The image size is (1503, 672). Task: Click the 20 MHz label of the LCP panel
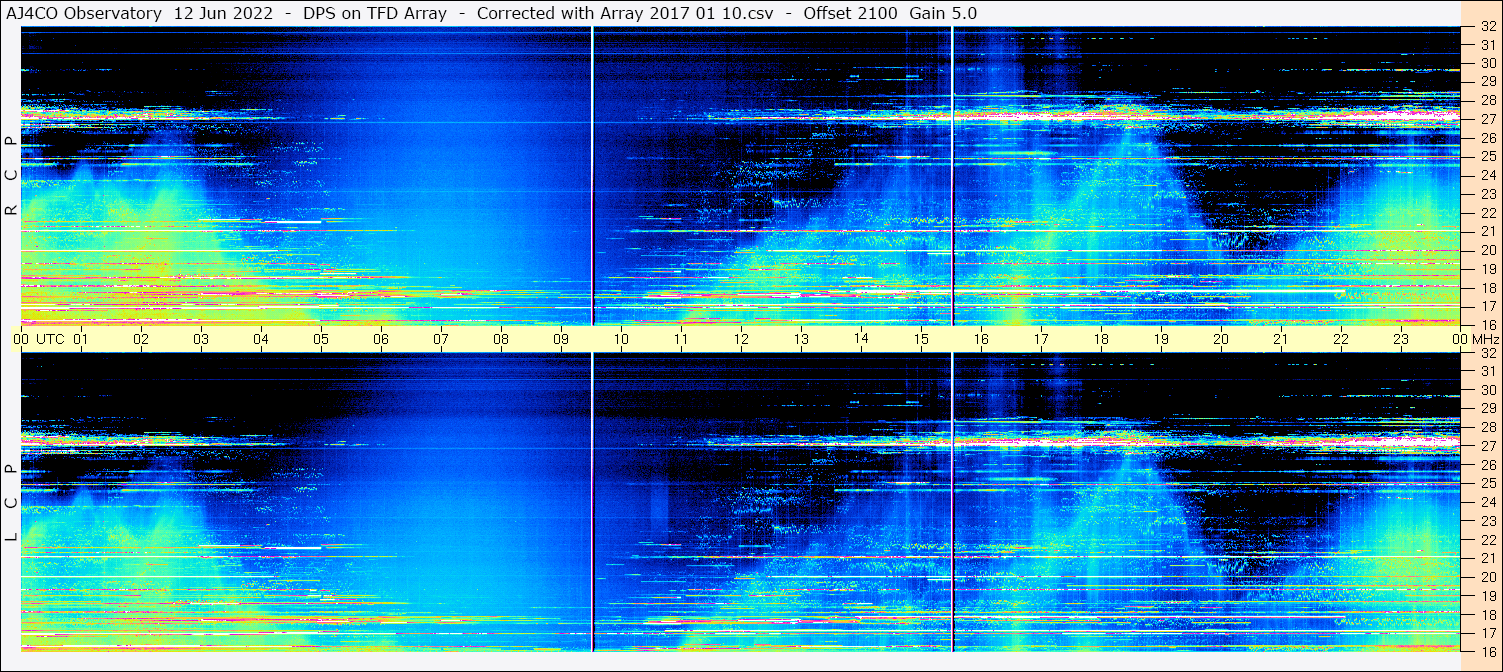pos(1487,577)
